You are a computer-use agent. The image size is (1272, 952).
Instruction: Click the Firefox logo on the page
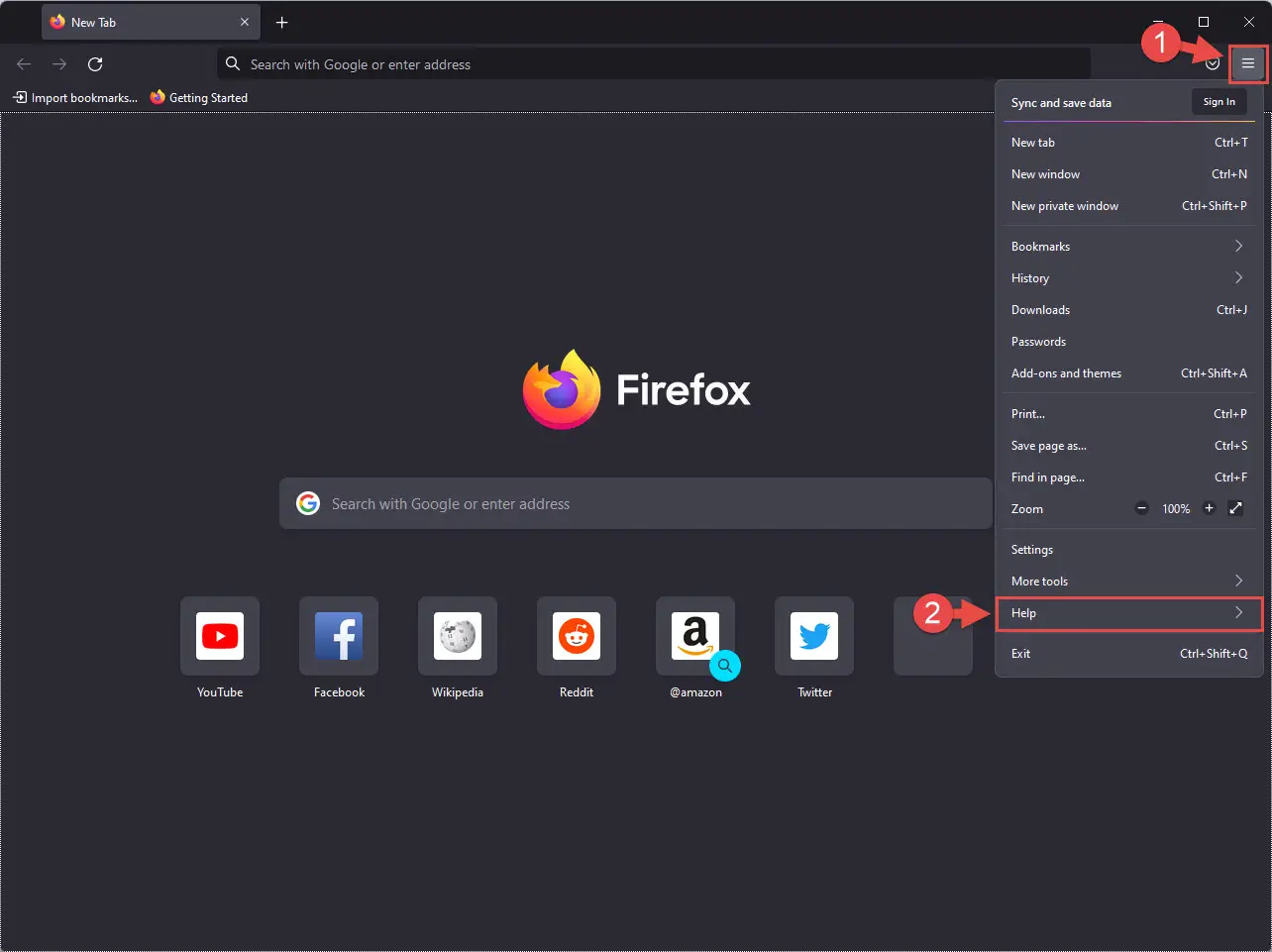tap(562, 389)
